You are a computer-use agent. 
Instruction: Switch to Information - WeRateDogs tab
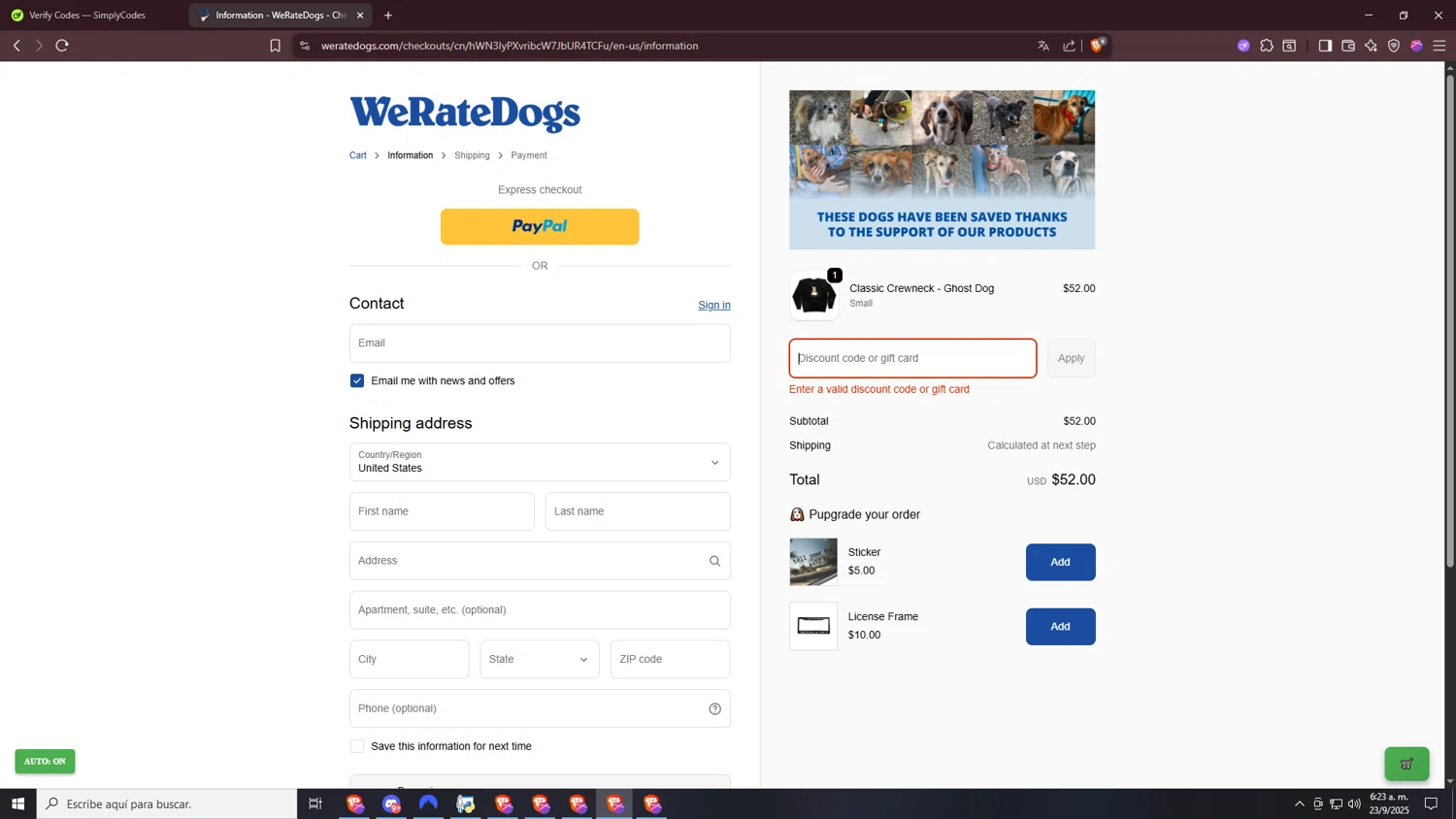(x=281, y=16)
